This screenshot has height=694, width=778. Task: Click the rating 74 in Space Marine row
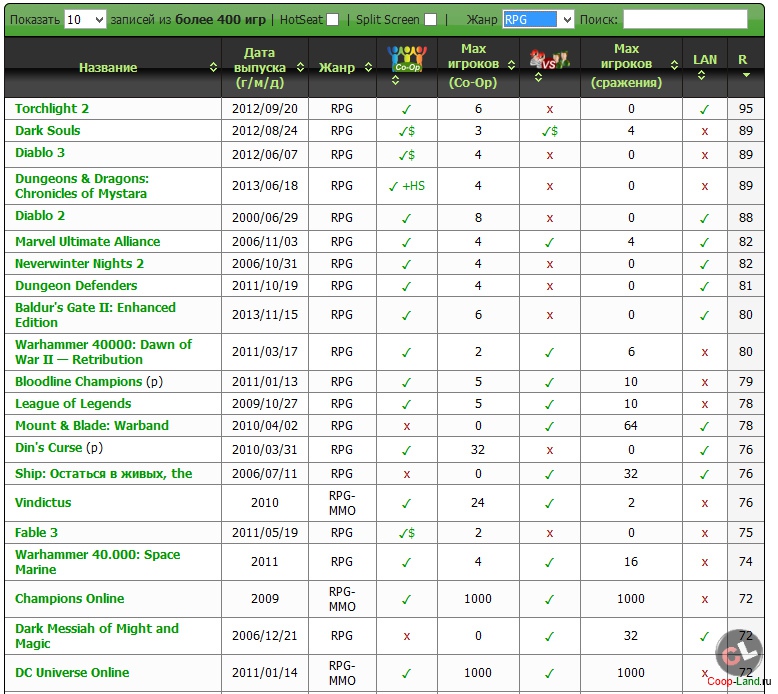coord(746,562)
